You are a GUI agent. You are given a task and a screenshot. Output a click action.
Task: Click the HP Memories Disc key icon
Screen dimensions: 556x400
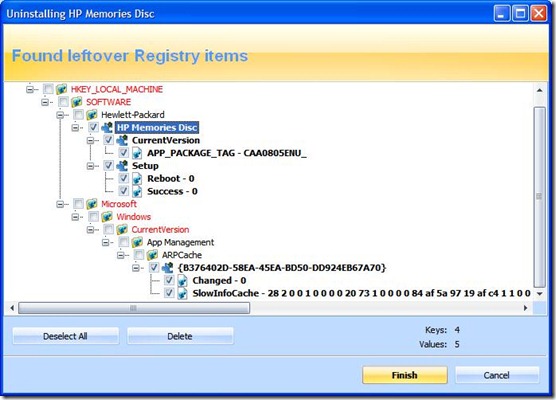tap(107, 127)
